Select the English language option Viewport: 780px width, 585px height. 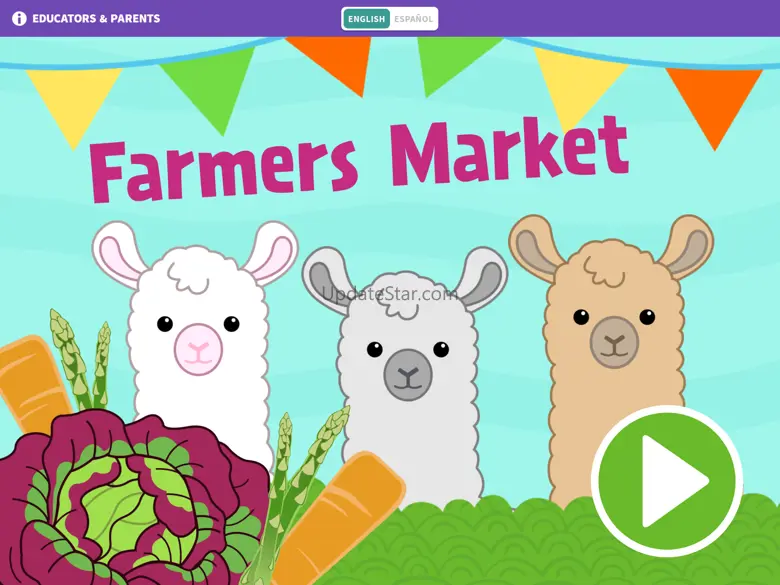[x=366, y=19]
